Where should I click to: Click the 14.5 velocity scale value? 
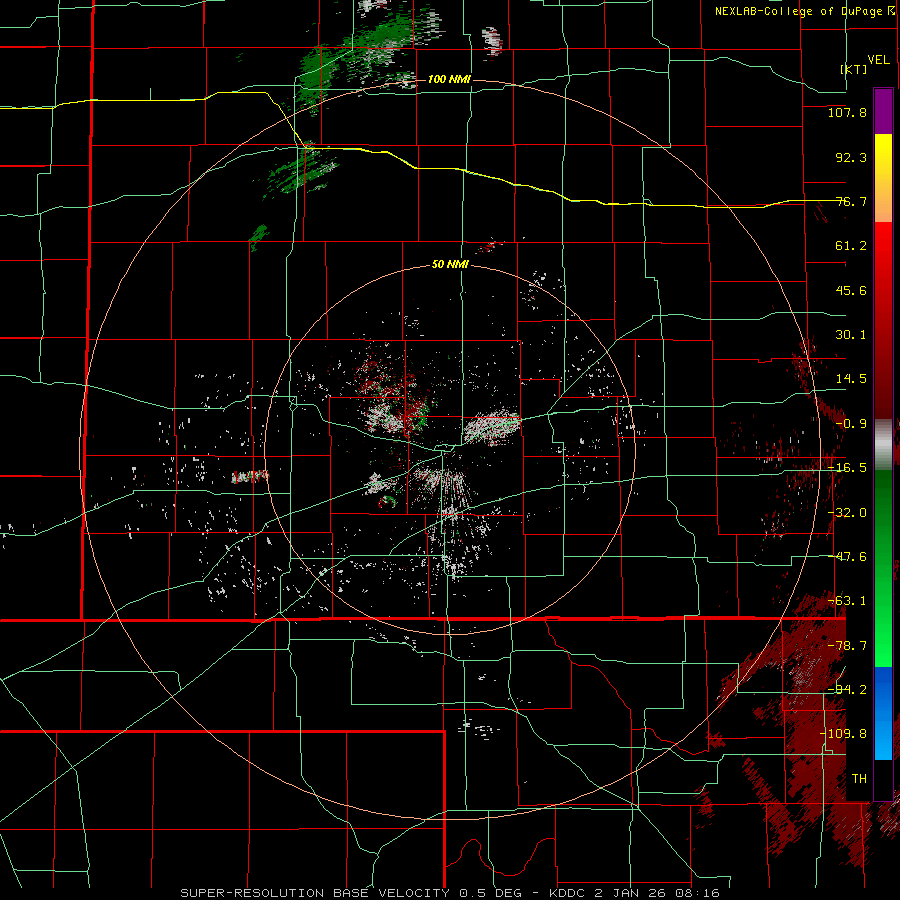click(x=851, y=379)
